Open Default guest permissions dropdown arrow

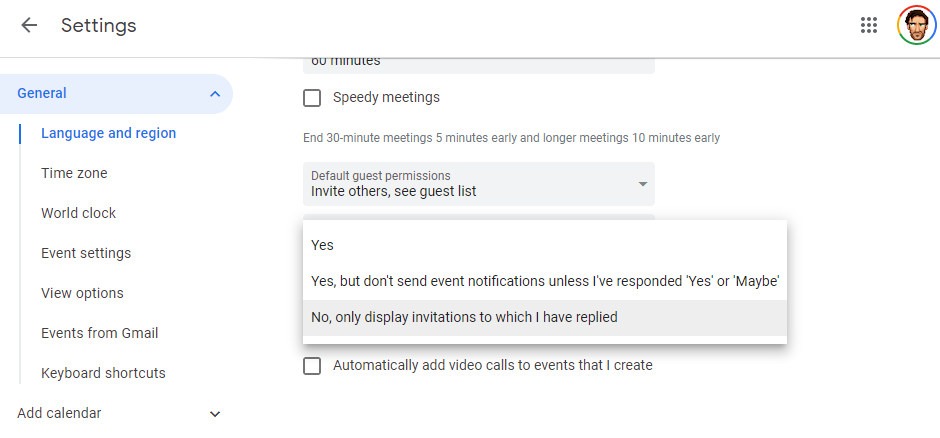[643, 184]
